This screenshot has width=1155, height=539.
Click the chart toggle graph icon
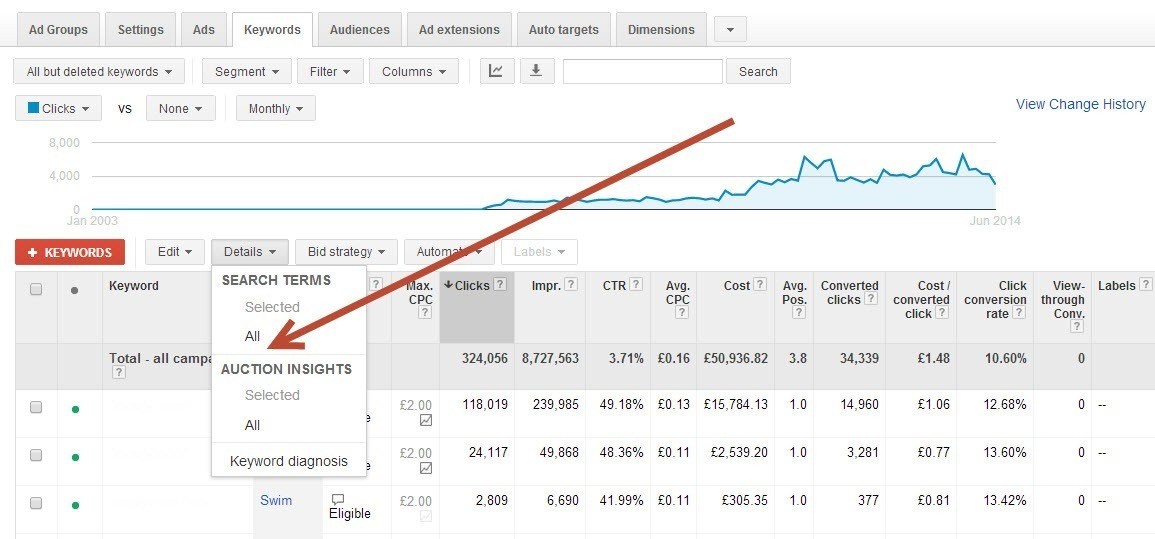click(x=496, y=71)
